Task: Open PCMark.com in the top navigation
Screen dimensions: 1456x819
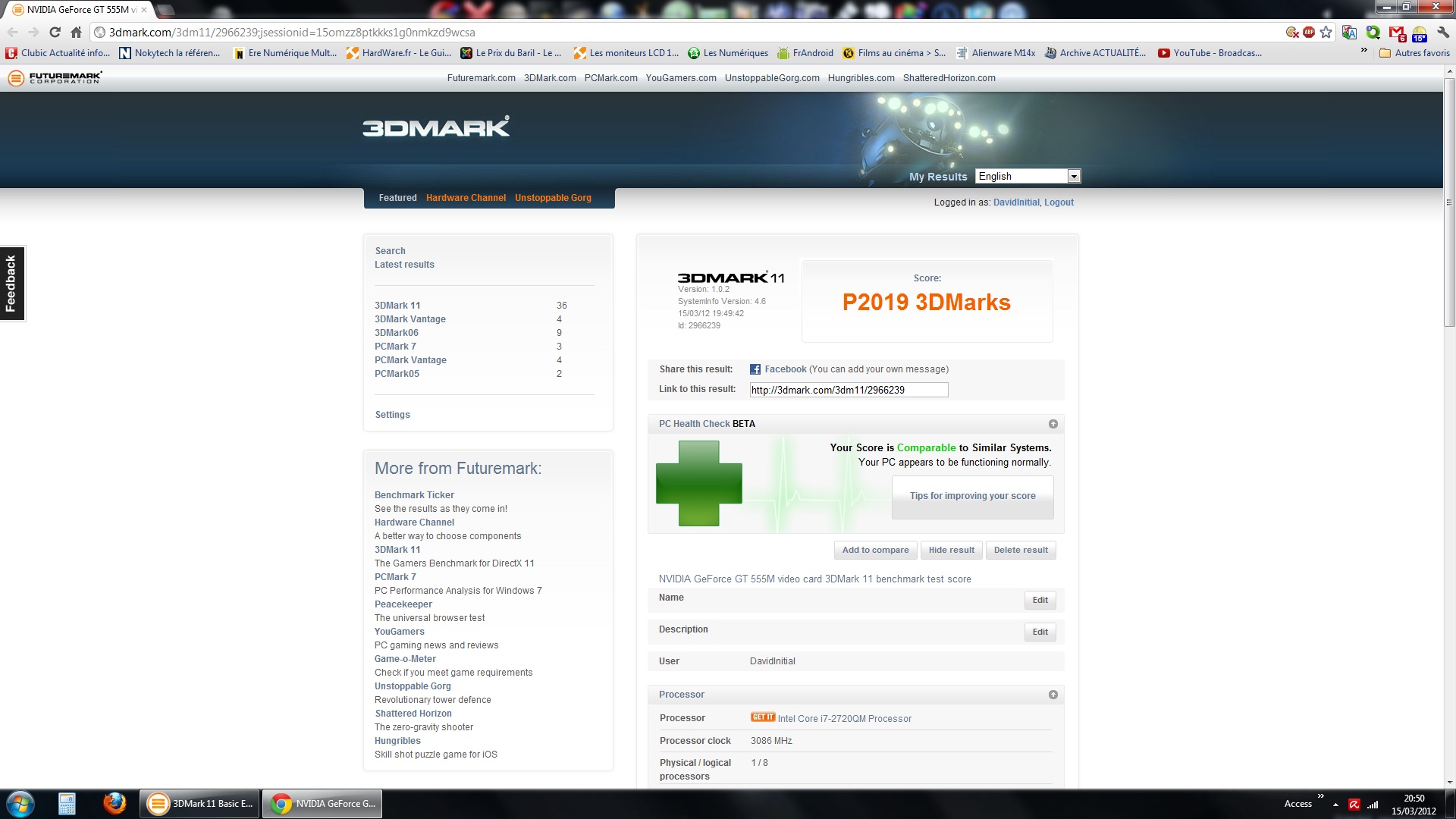Action: pos(610,78)
